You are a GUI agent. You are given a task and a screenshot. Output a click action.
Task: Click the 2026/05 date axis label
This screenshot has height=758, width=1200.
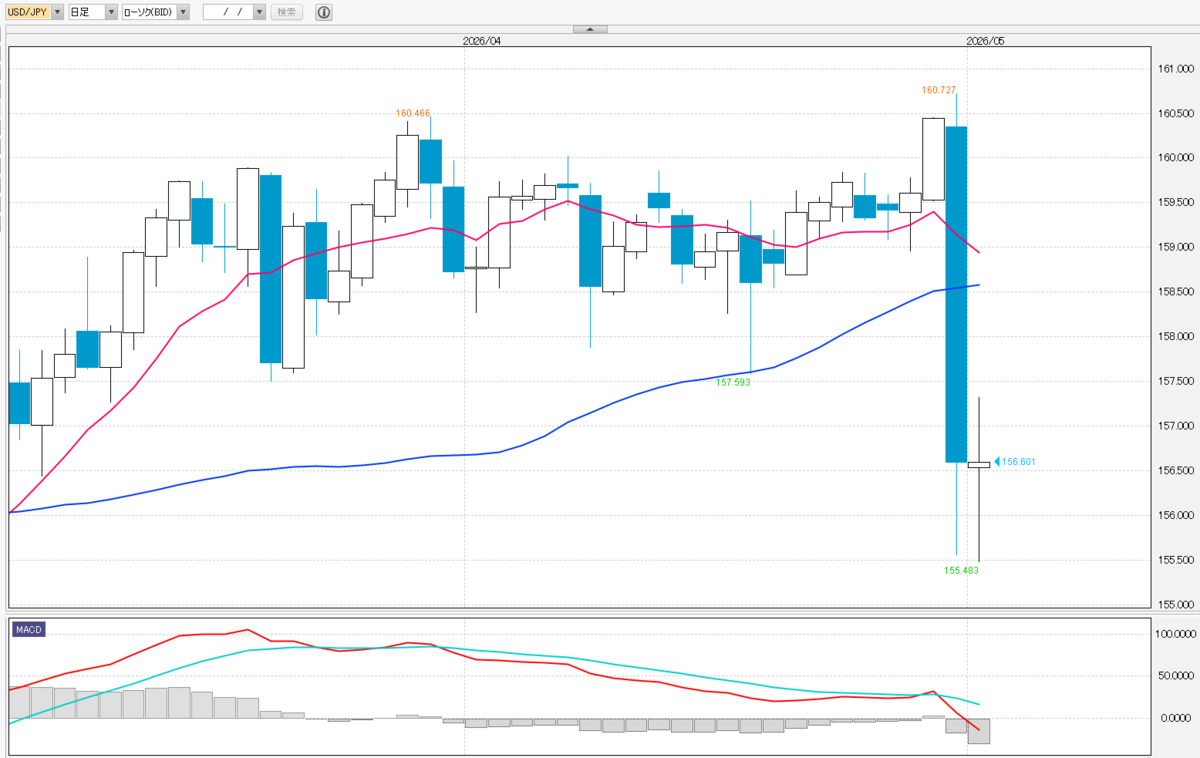point(985,41)
